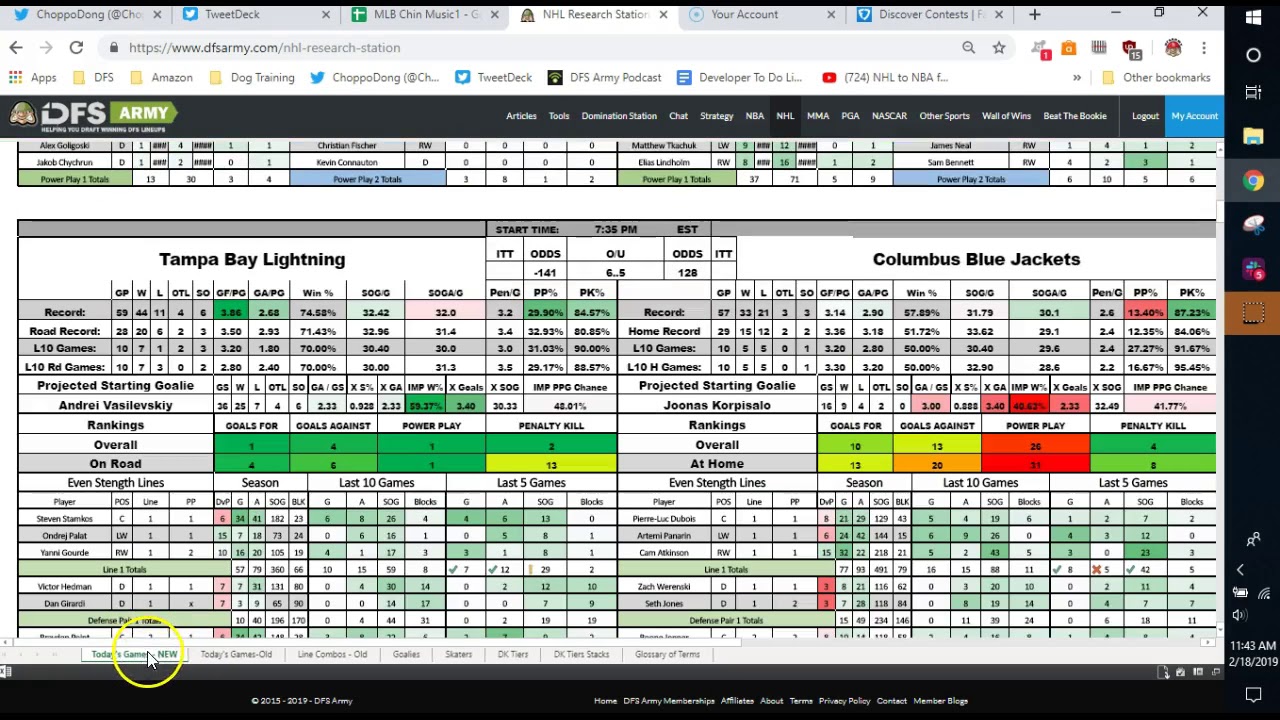Bookmark this page with the star icon

tap(999, 47)
